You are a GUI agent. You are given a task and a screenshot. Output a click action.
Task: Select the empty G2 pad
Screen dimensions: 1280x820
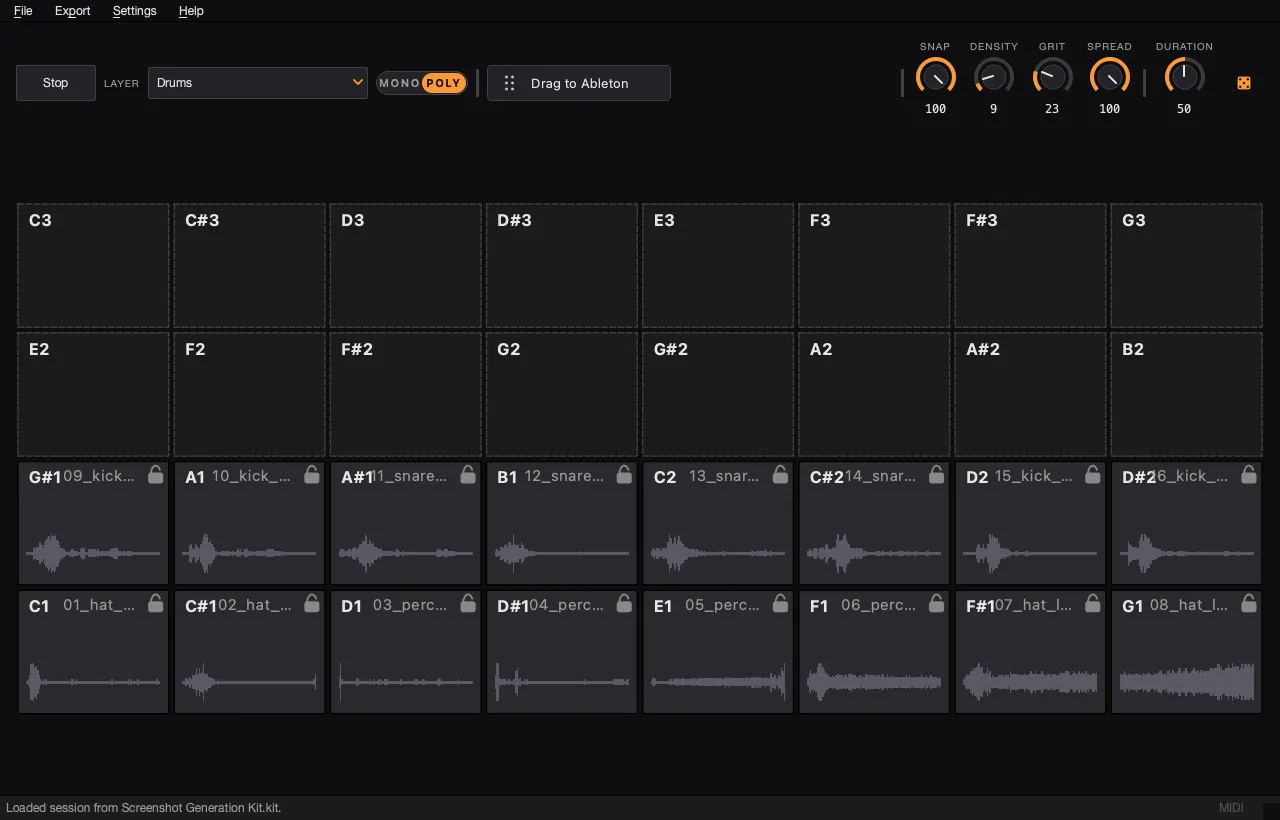tap(561, 395)
